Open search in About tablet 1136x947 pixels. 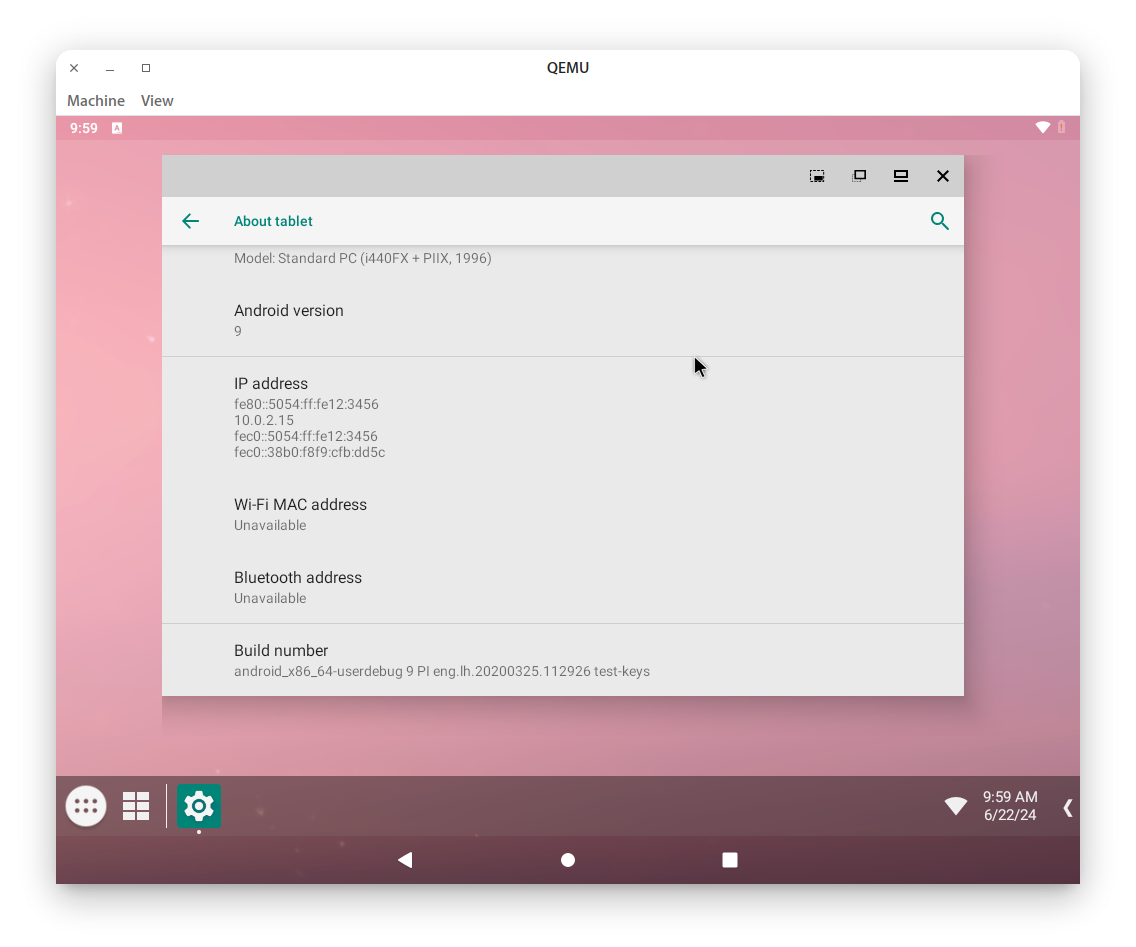pos(940,221)
